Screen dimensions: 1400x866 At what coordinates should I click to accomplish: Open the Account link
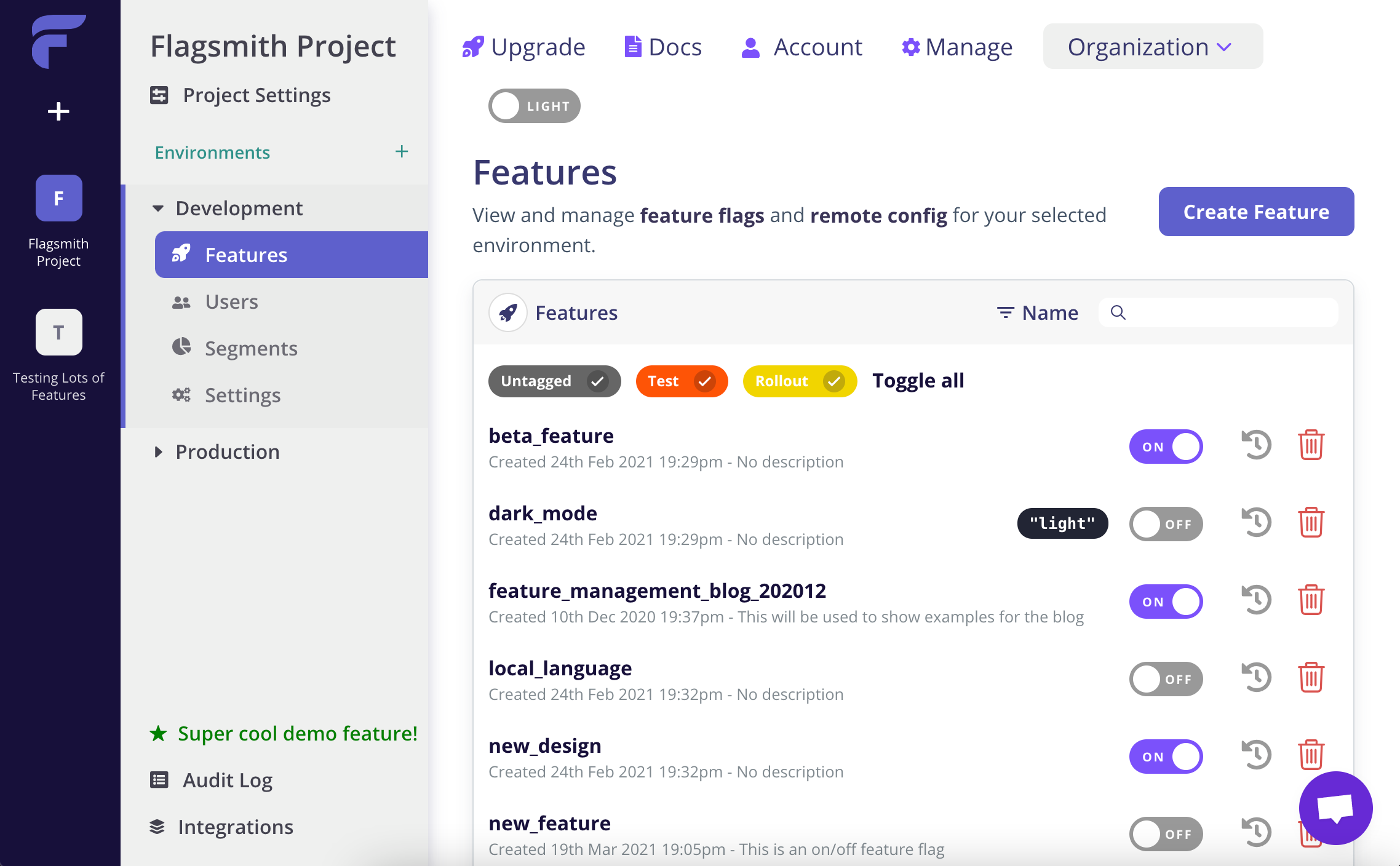click(801, 47)
